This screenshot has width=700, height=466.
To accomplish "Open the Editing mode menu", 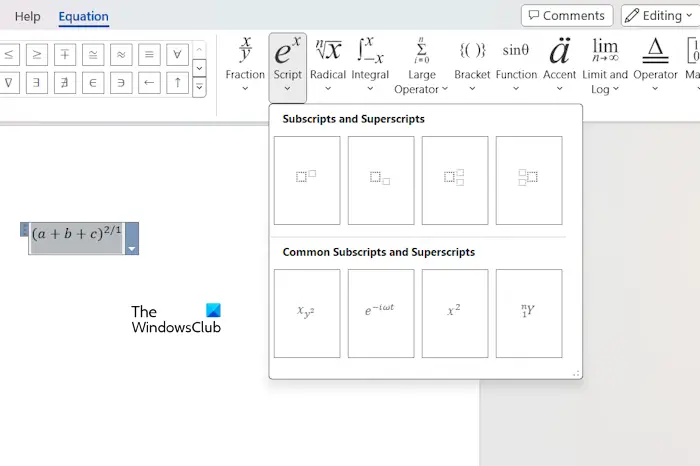I will (660, 16).
